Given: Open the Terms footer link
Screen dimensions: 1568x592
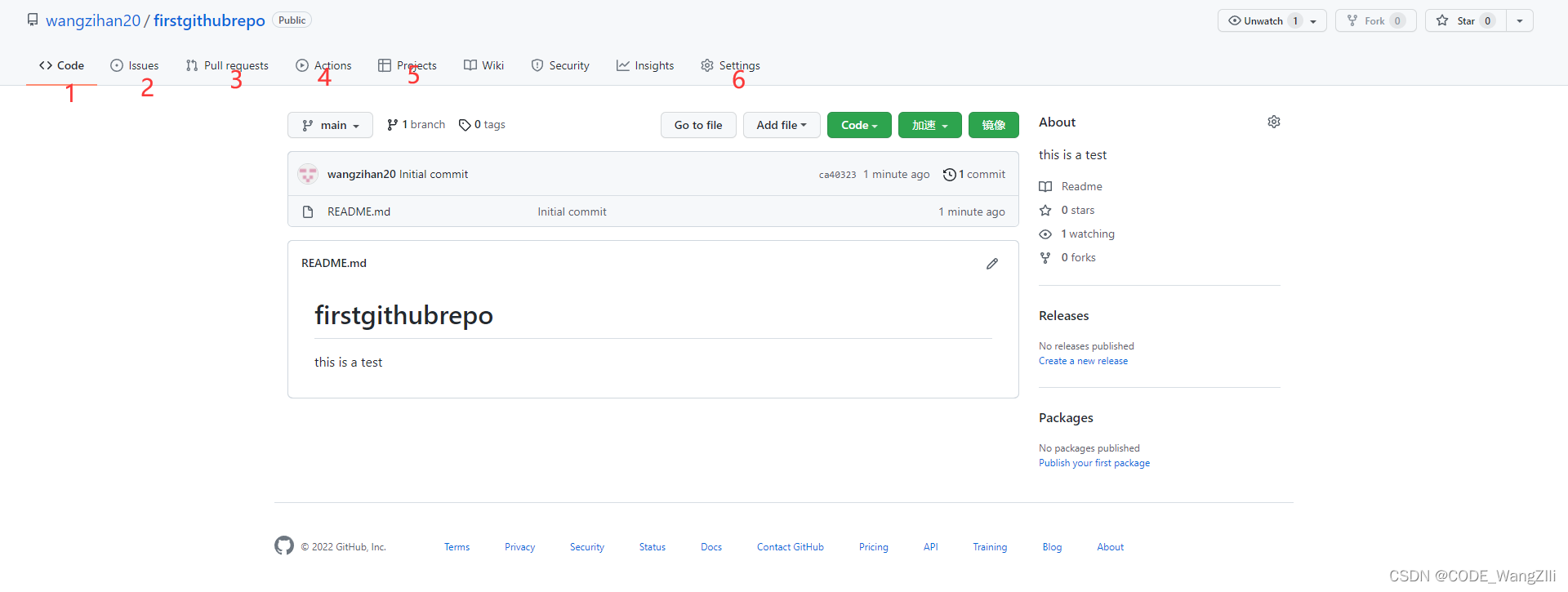Looking at the screenshot, I should tap(457, 547).
